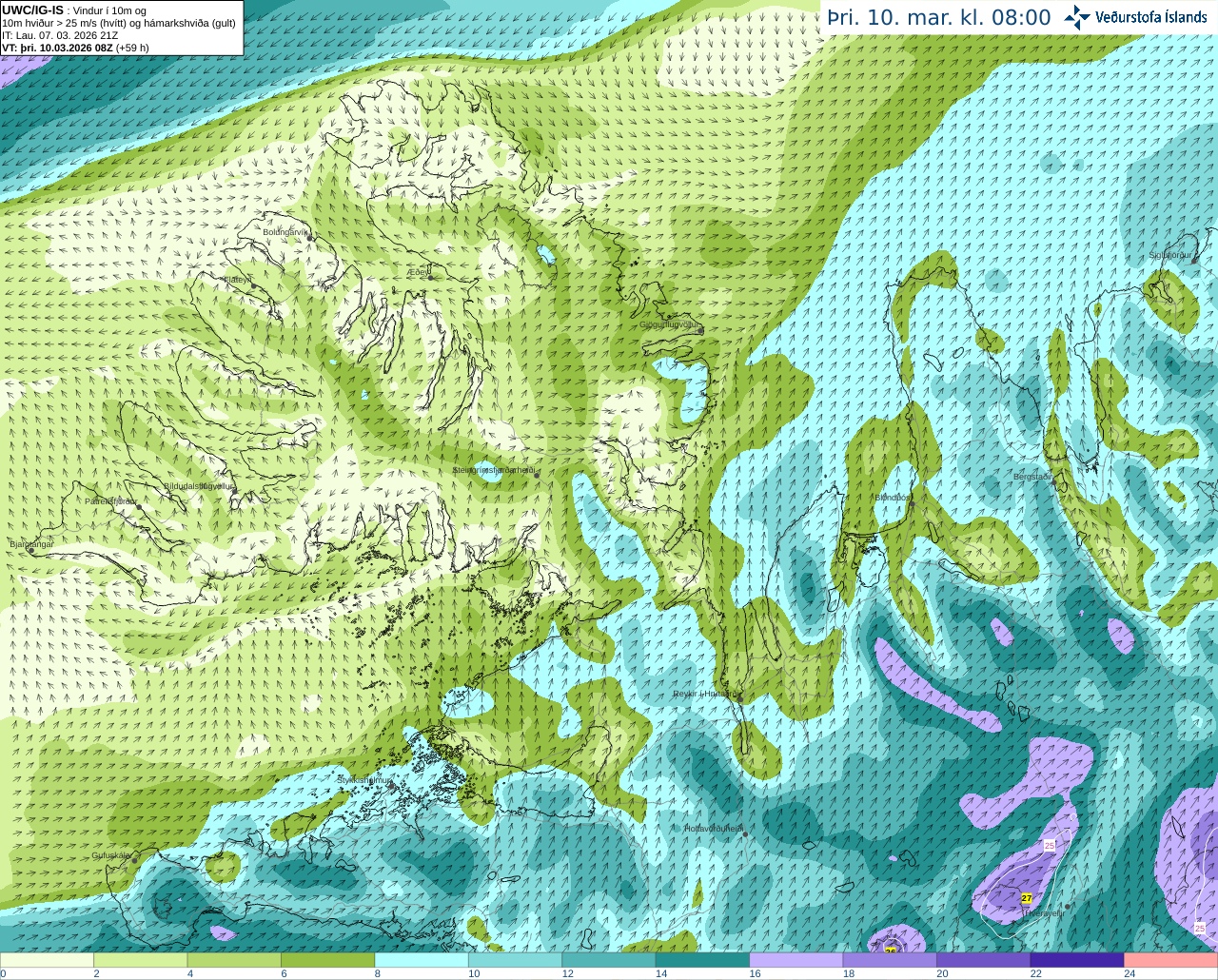Click the valid time 'VT: þri. 10.03.2026 08Z'
This screenshot has height=980, width=1218.
click(x=75, y=48)
